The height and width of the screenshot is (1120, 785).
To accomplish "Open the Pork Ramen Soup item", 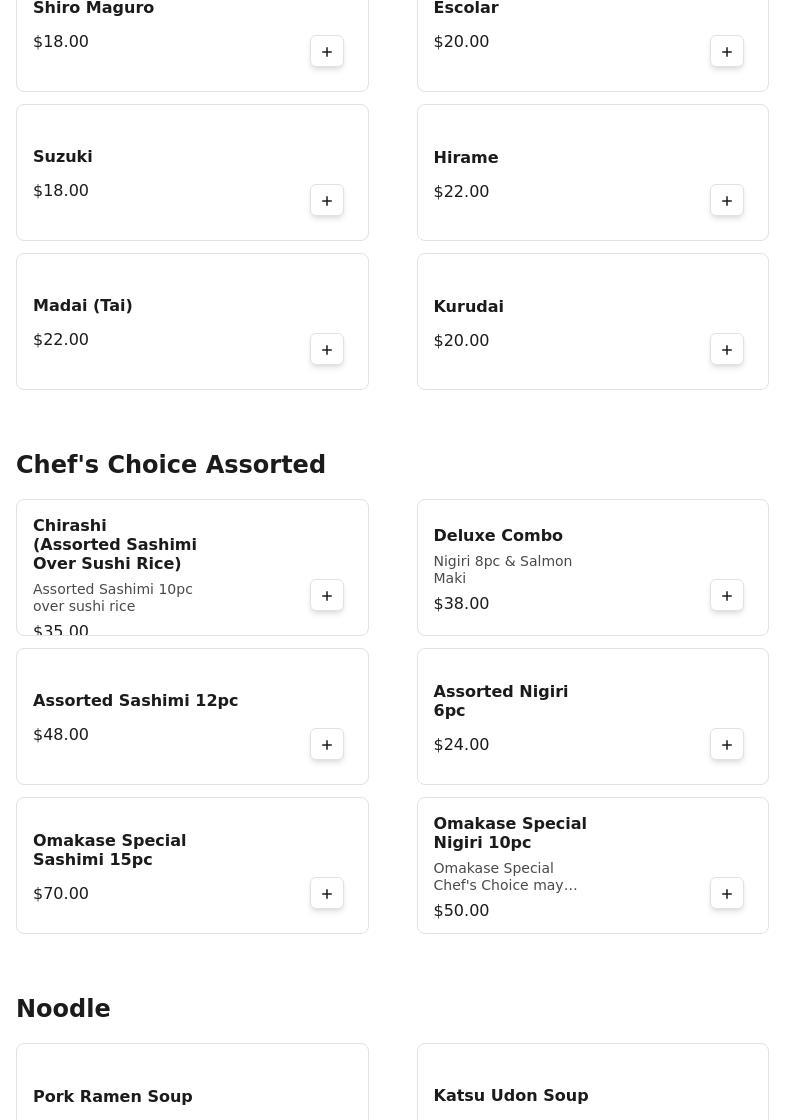I will click(113, 1096).
